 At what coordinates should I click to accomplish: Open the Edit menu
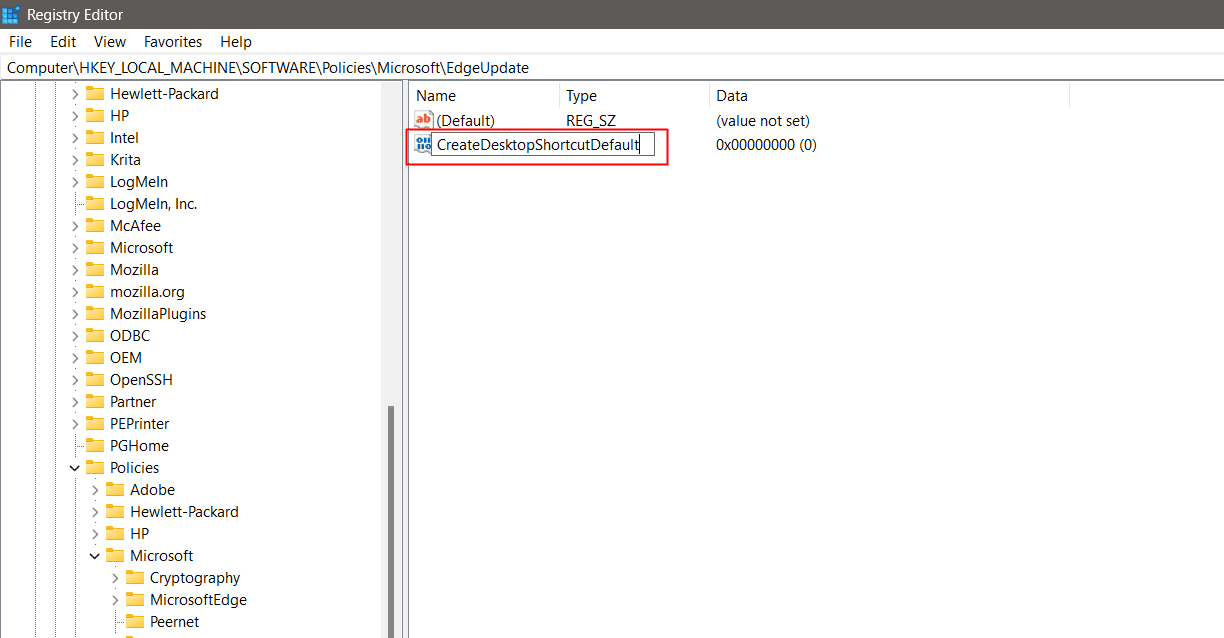(x=62, y=41)
